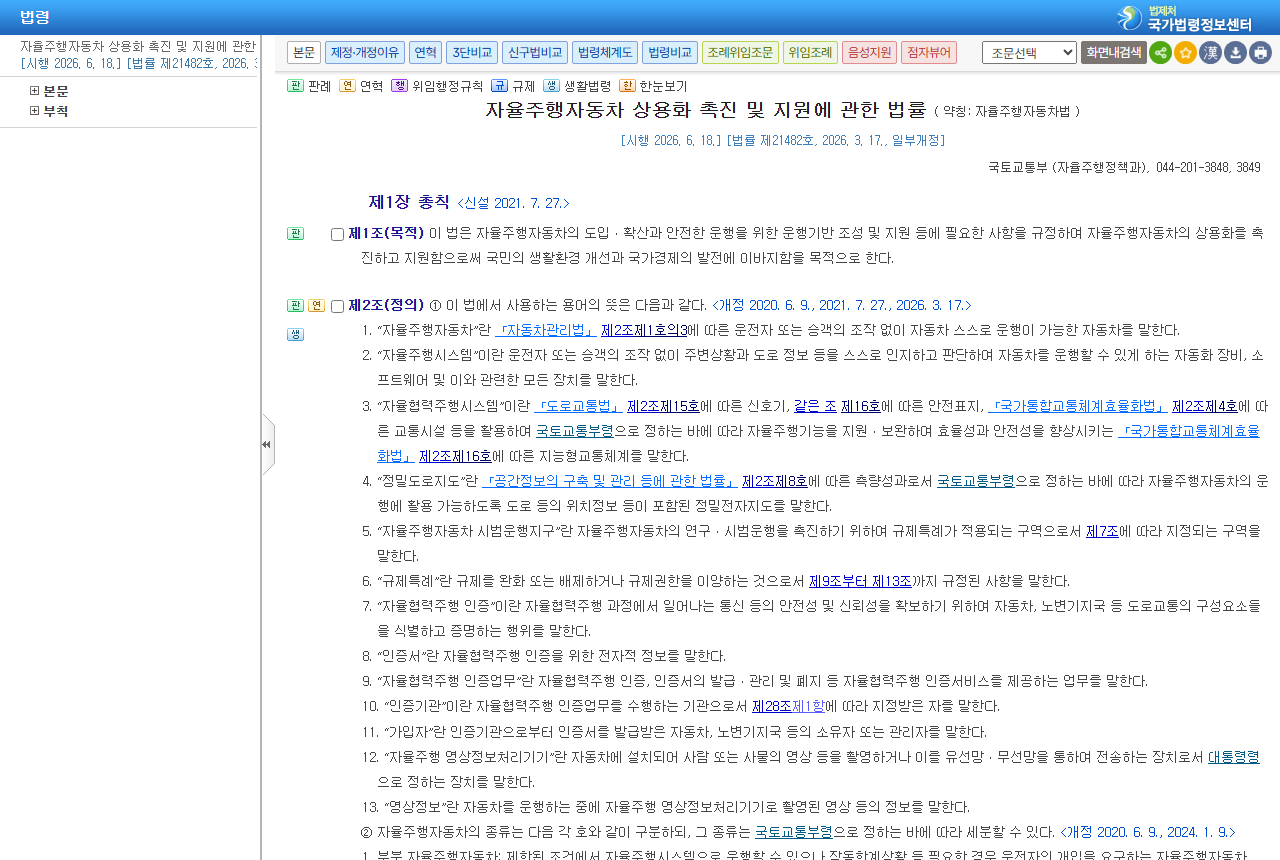Click the 한눈보기 legend icon

(627, 86)
